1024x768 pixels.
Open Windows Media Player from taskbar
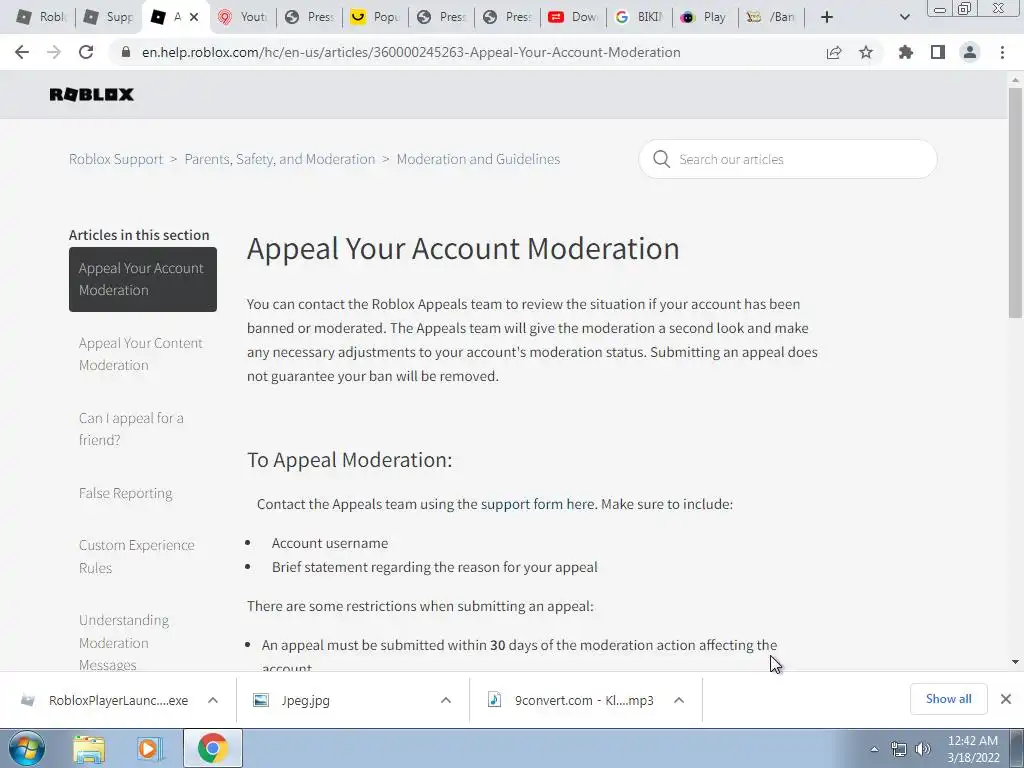(x=150, y=749)
